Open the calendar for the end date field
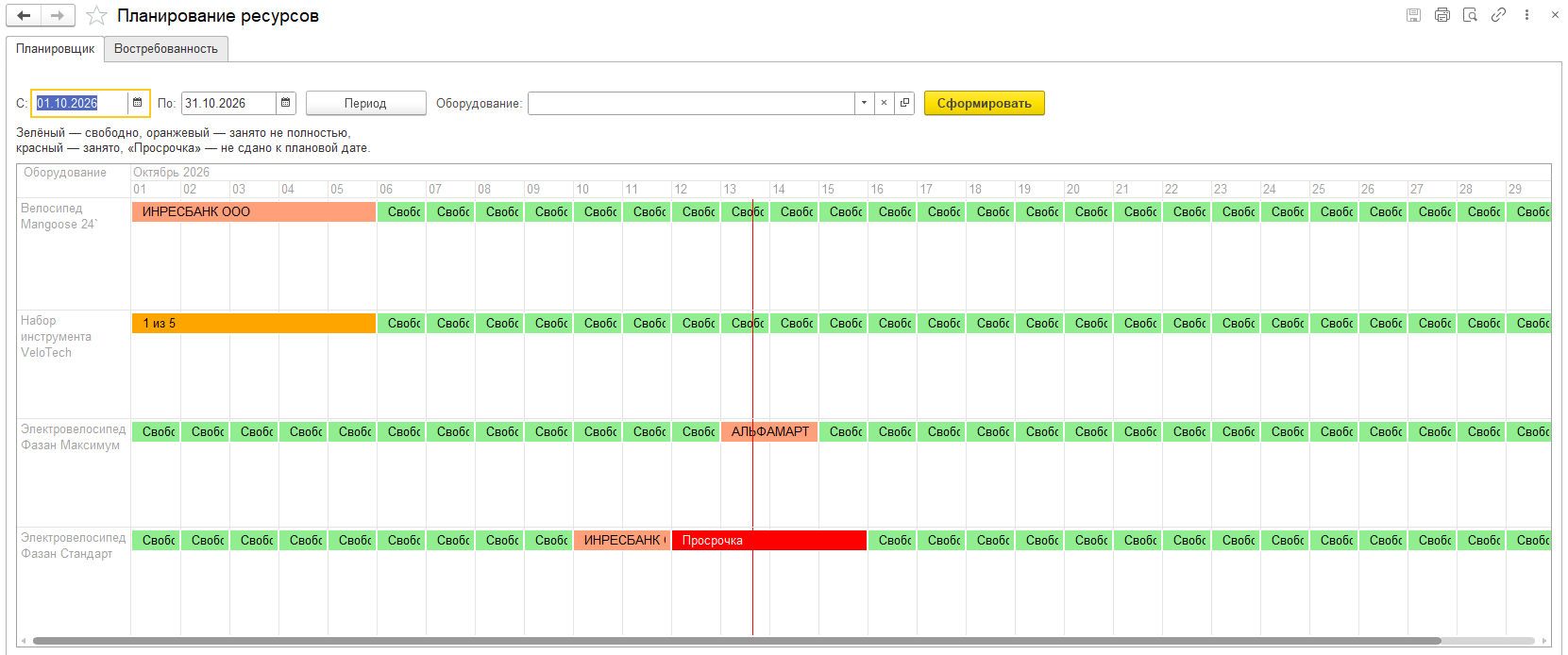The width and height of the screenshot is (1568, 655). (x=286, y=103)
